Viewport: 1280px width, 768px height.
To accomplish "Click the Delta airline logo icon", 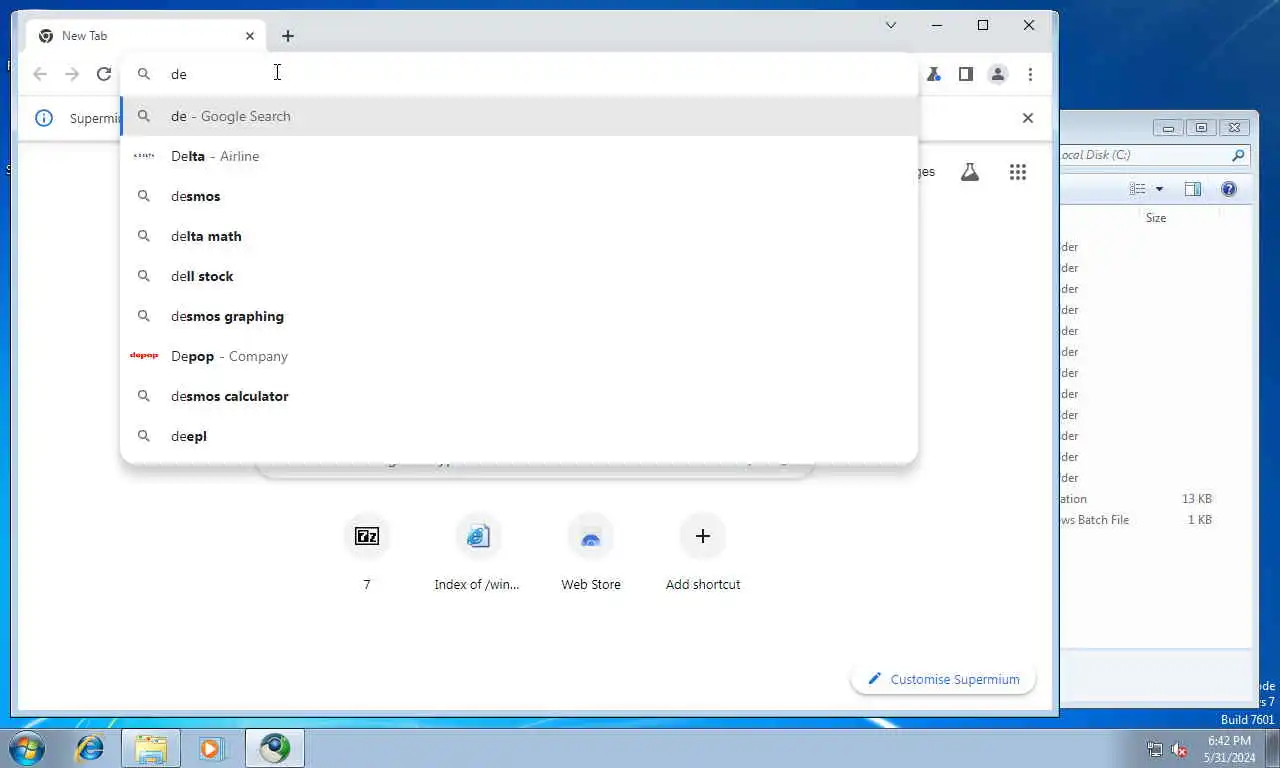I will pos(144,156).
